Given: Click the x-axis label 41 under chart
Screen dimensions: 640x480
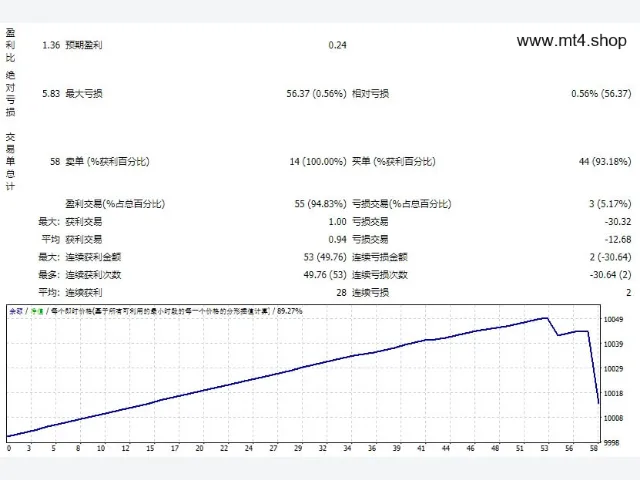Looking at the screenshot, I should pos(421,448).
